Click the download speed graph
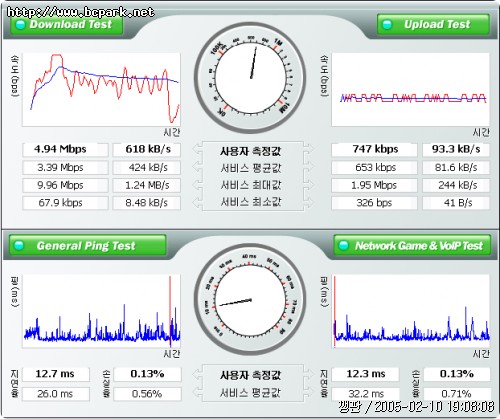Image resolution: width=500 pixels, height=419 pixels. pyautogui.click(x=101, y=89)
